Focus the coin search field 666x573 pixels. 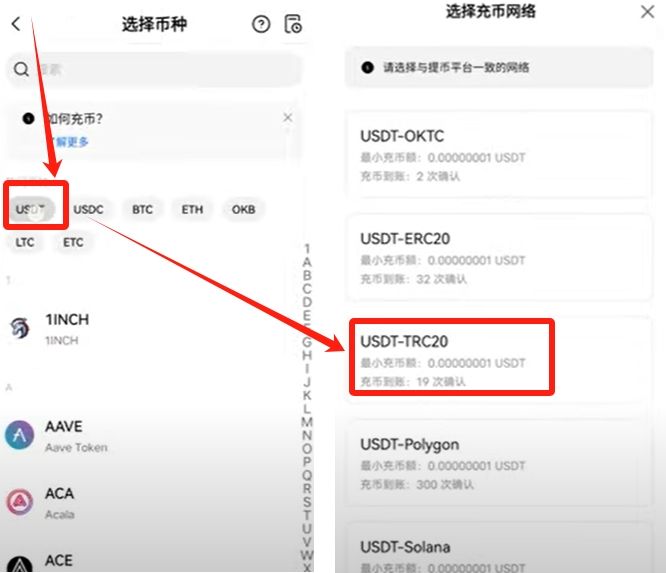click(155, 70)
